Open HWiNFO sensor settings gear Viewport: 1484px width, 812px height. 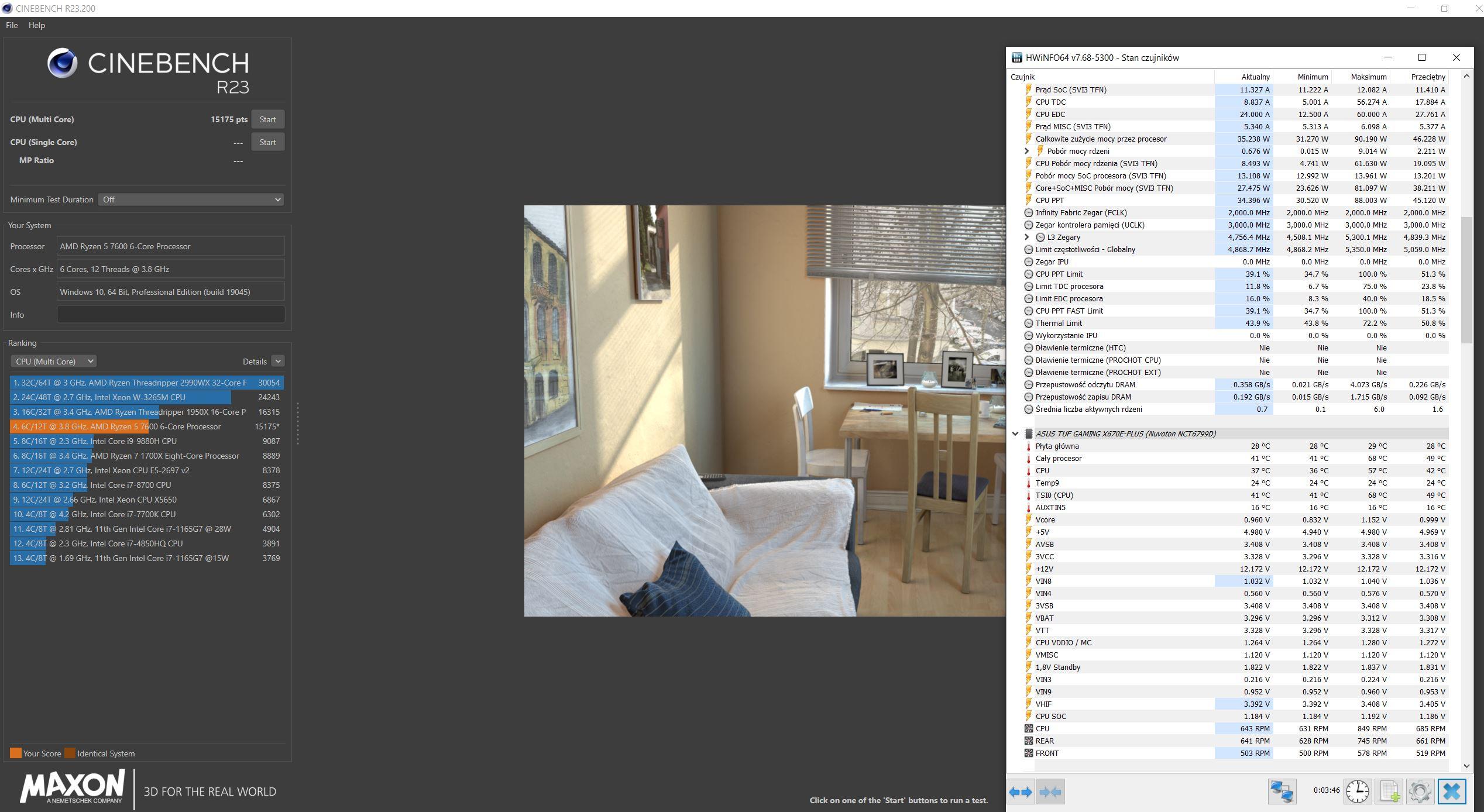coord(1420,792)
